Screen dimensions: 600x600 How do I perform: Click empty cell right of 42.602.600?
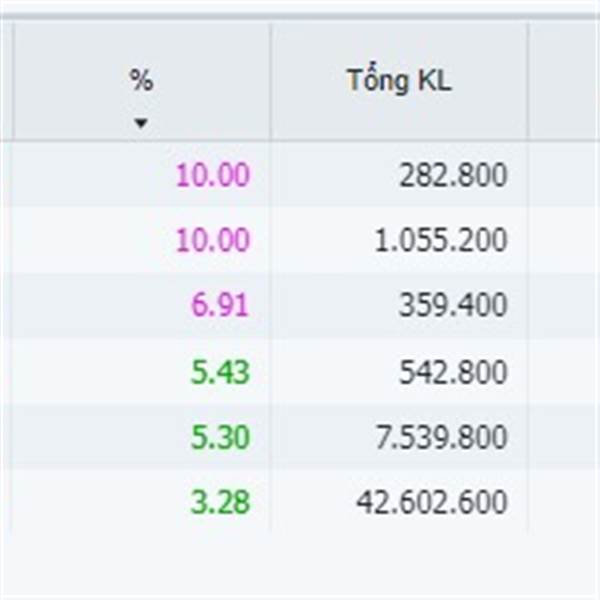click(564, 502)
